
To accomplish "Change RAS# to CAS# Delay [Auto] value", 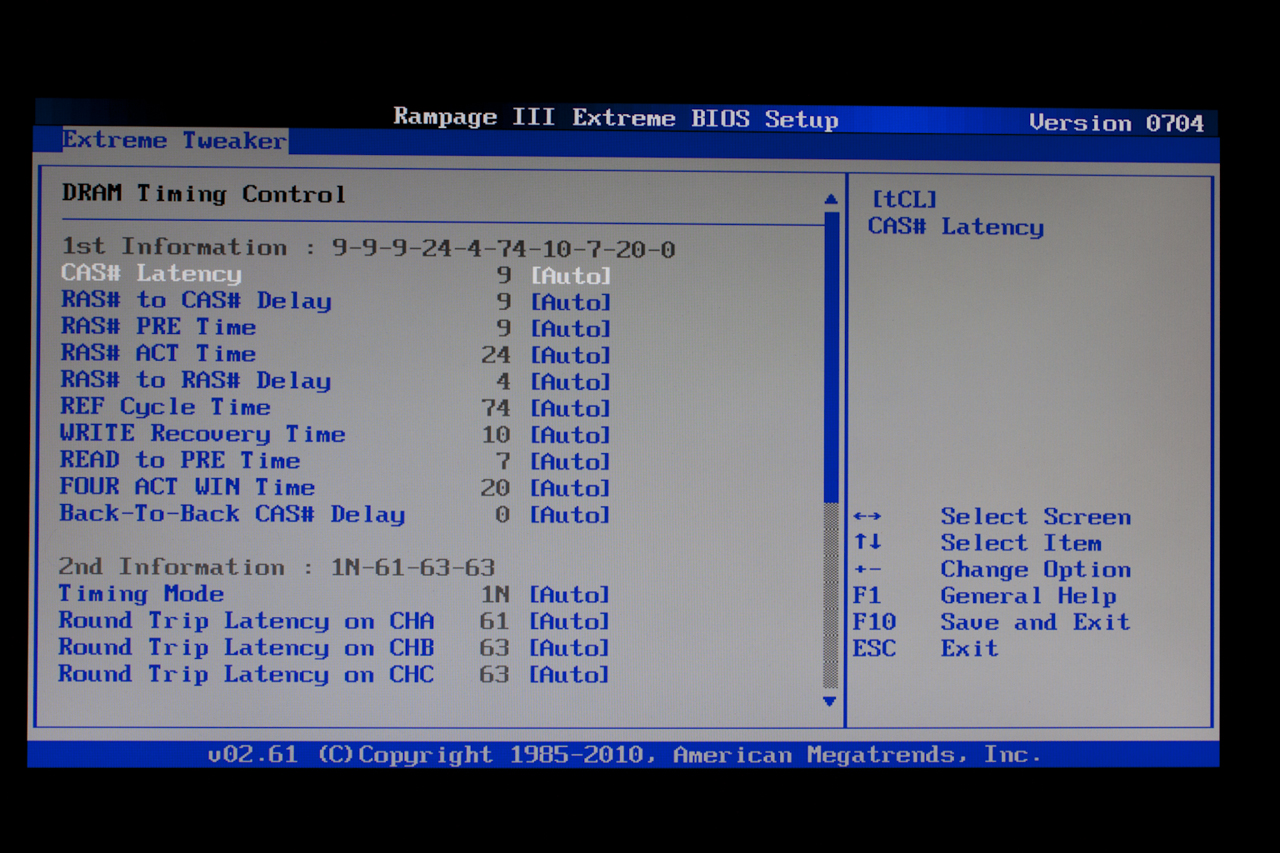I will tap(570, 302).
